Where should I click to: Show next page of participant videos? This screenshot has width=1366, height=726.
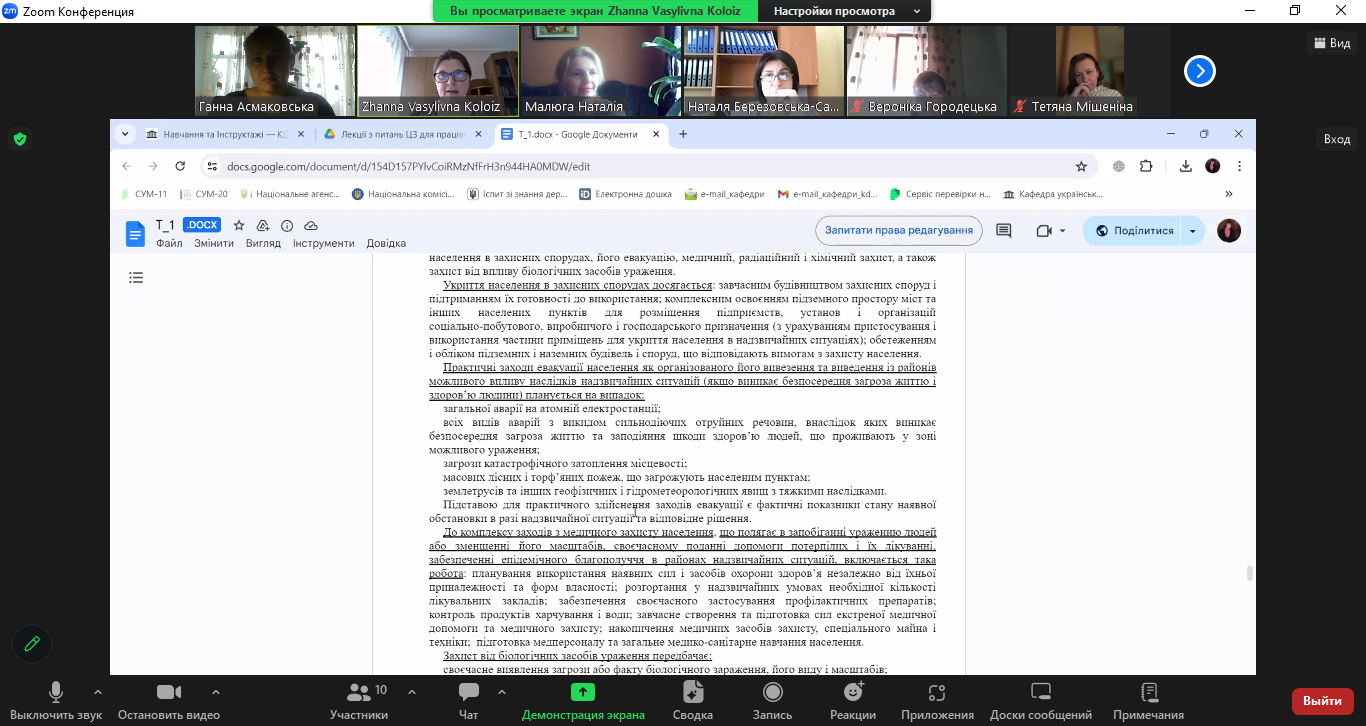click(1200, 71)
